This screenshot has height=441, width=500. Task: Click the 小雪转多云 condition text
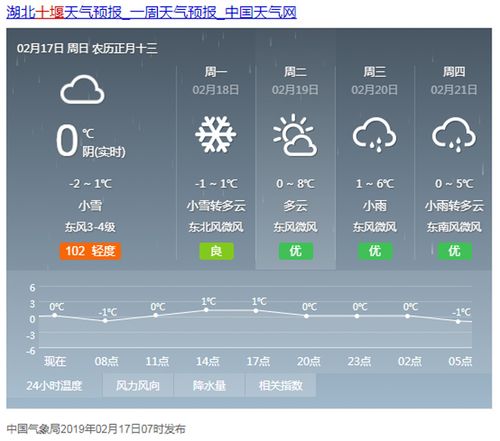pos(216,205)
